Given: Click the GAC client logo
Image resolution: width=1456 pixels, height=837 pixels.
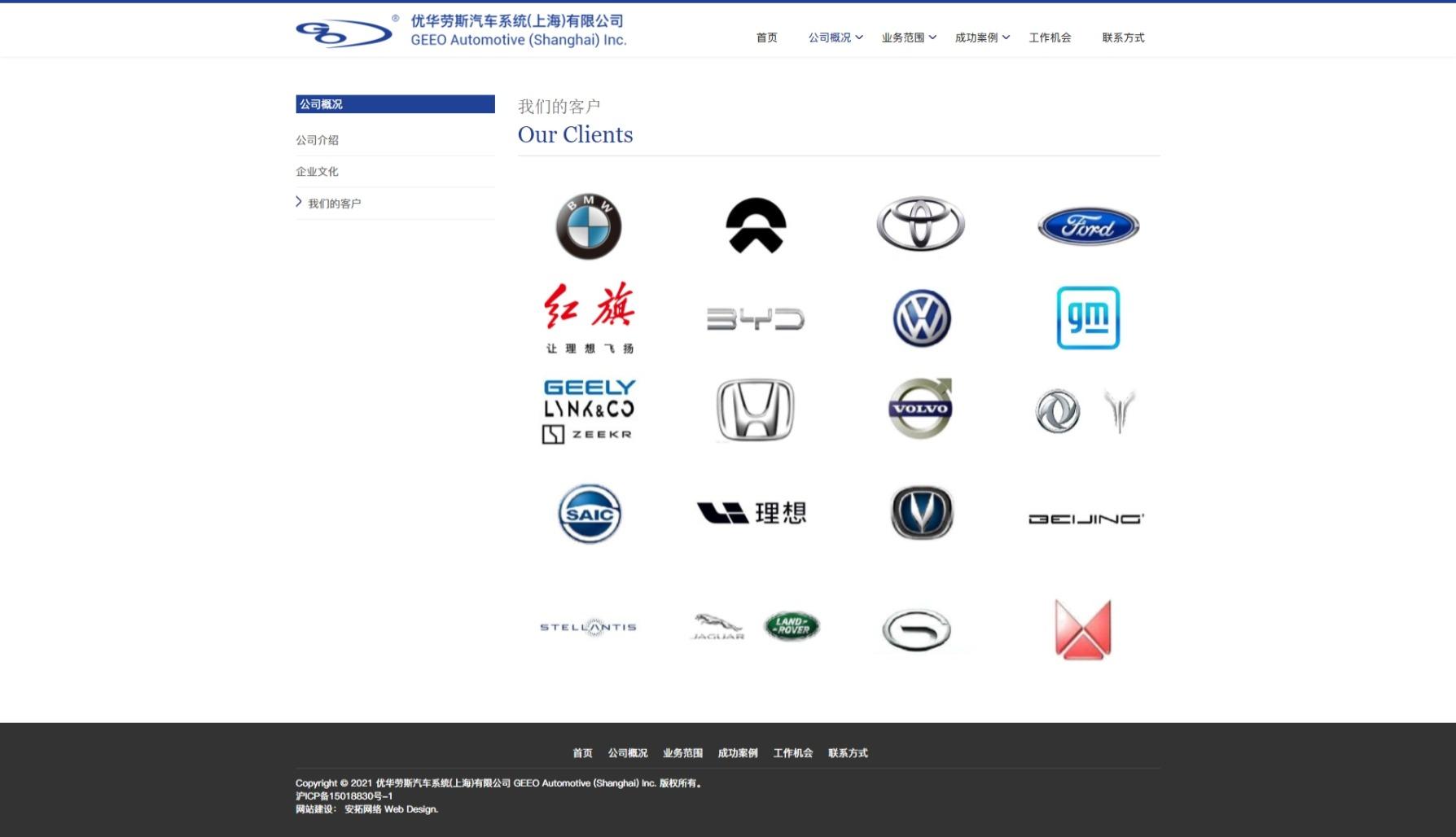Looking at the screenshot, I should [917, 629].
